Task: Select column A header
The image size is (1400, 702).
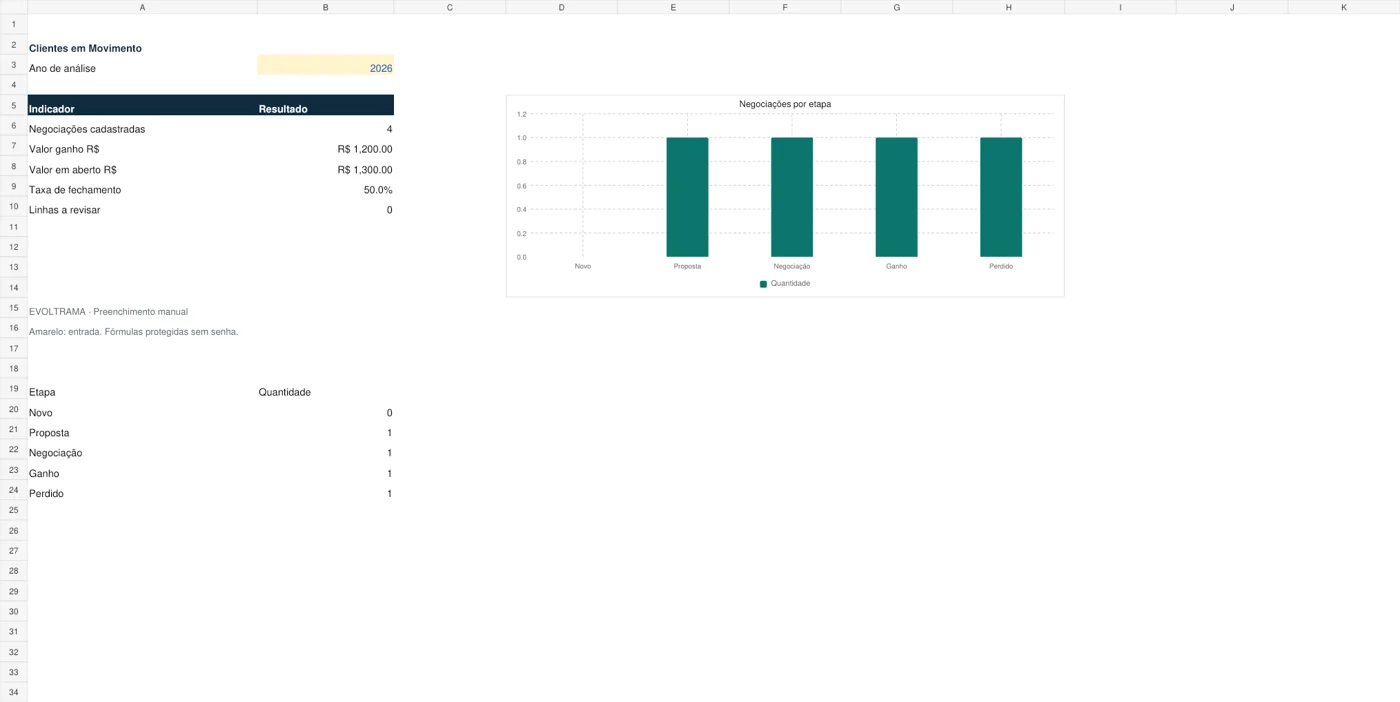Action: (142, 7)
